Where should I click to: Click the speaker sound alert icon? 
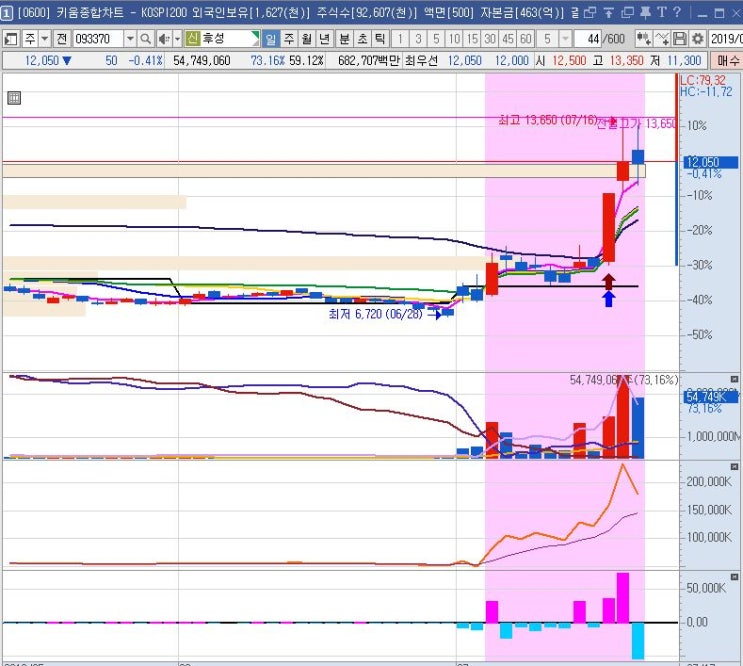pos(164,39)
